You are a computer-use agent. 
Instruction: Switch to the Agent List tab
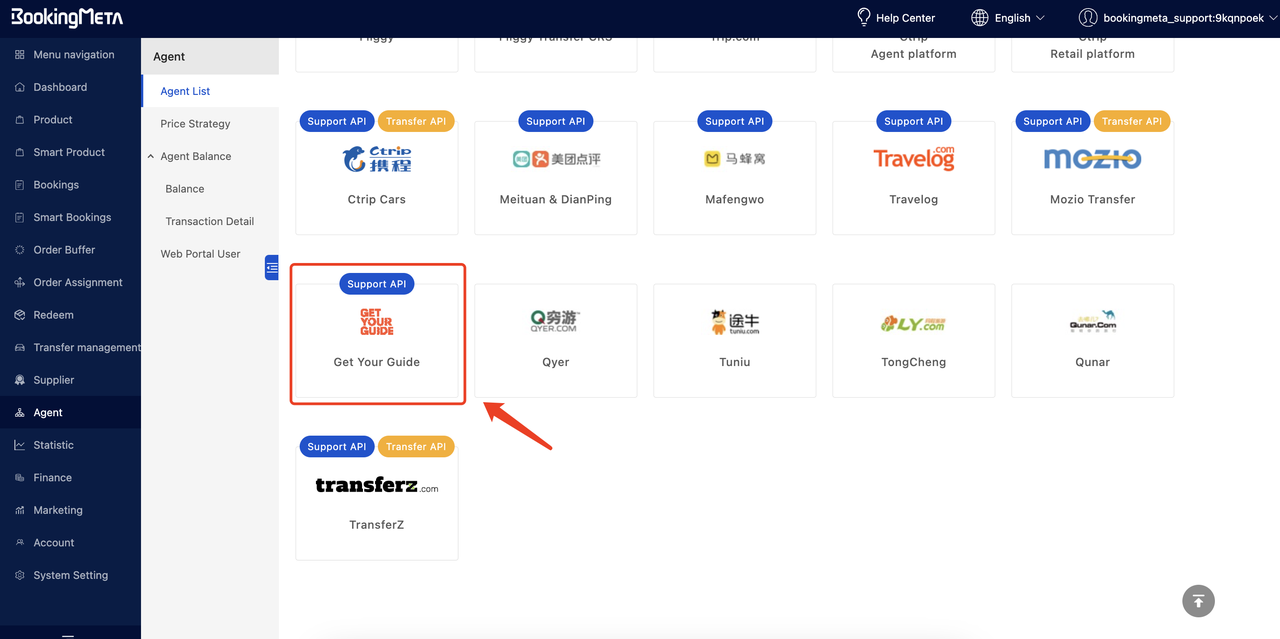coord(184,90)
